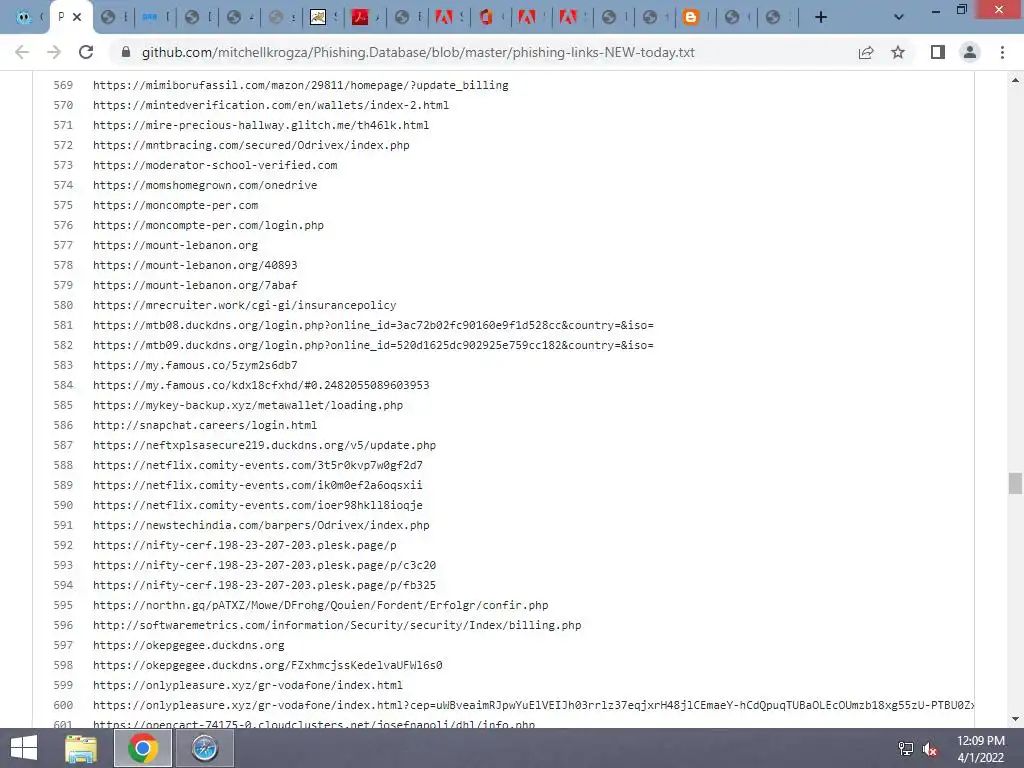Click netflix.comity-events.com/ik0m0ef2a6oqsxii line
The image size is (1024, 768).
258,485
